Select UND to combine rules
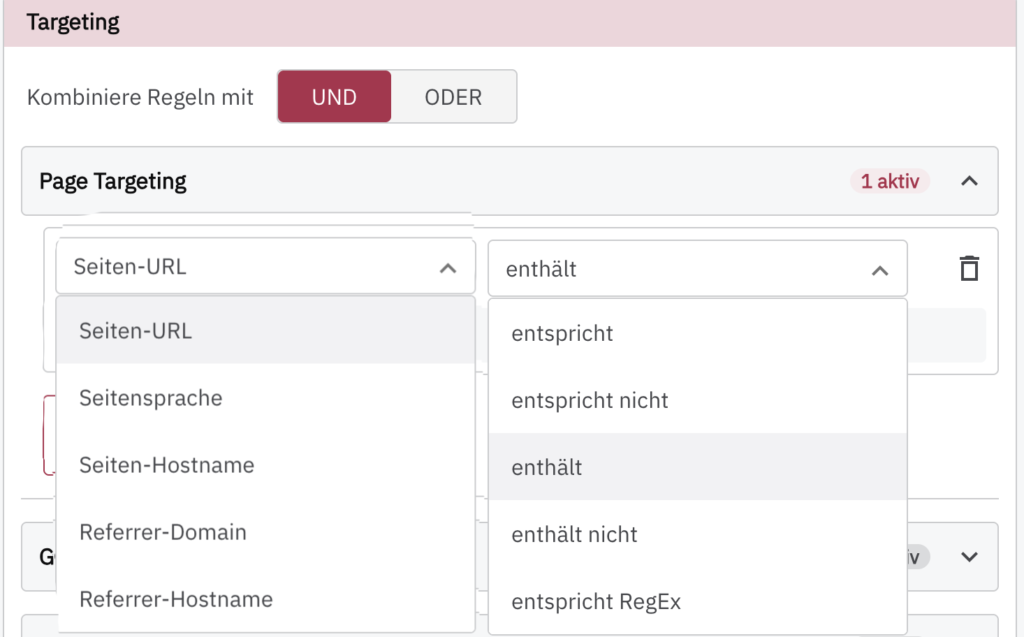The height and width of the screenshot is (637, 1024). (x=334, y=96)
